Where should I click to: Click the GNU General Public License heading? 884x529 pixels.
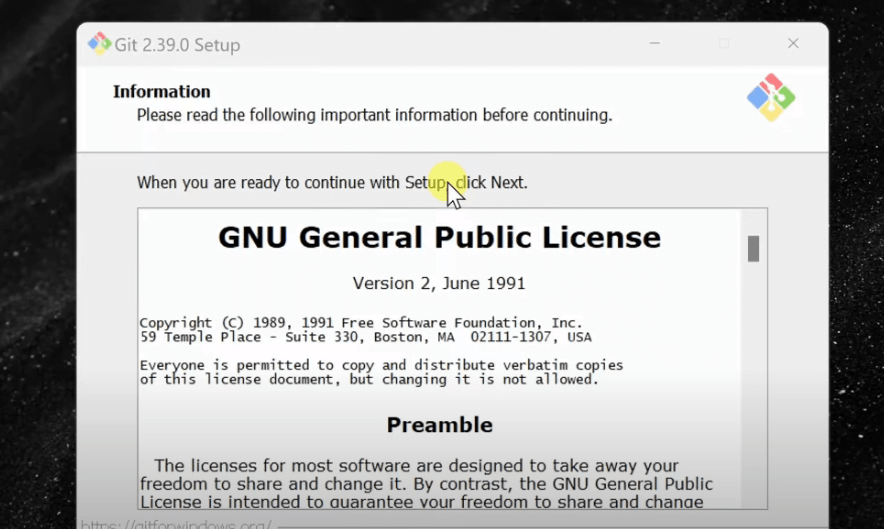click(439, 238)
